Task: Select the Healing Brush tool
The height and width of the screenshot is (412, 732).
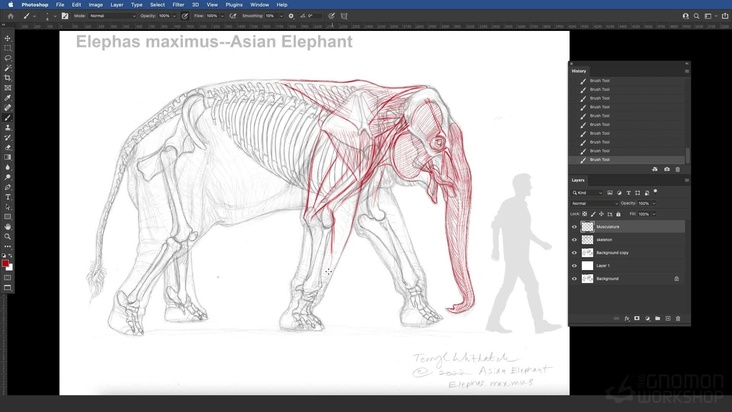Action: (x=7, y=108)
